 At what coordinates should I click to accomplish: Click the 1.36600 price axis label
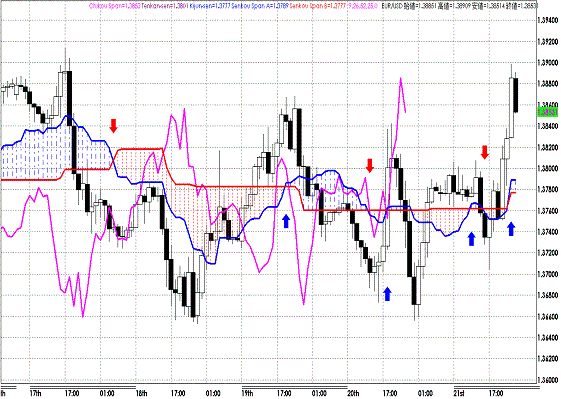click(x=548, y=316)
